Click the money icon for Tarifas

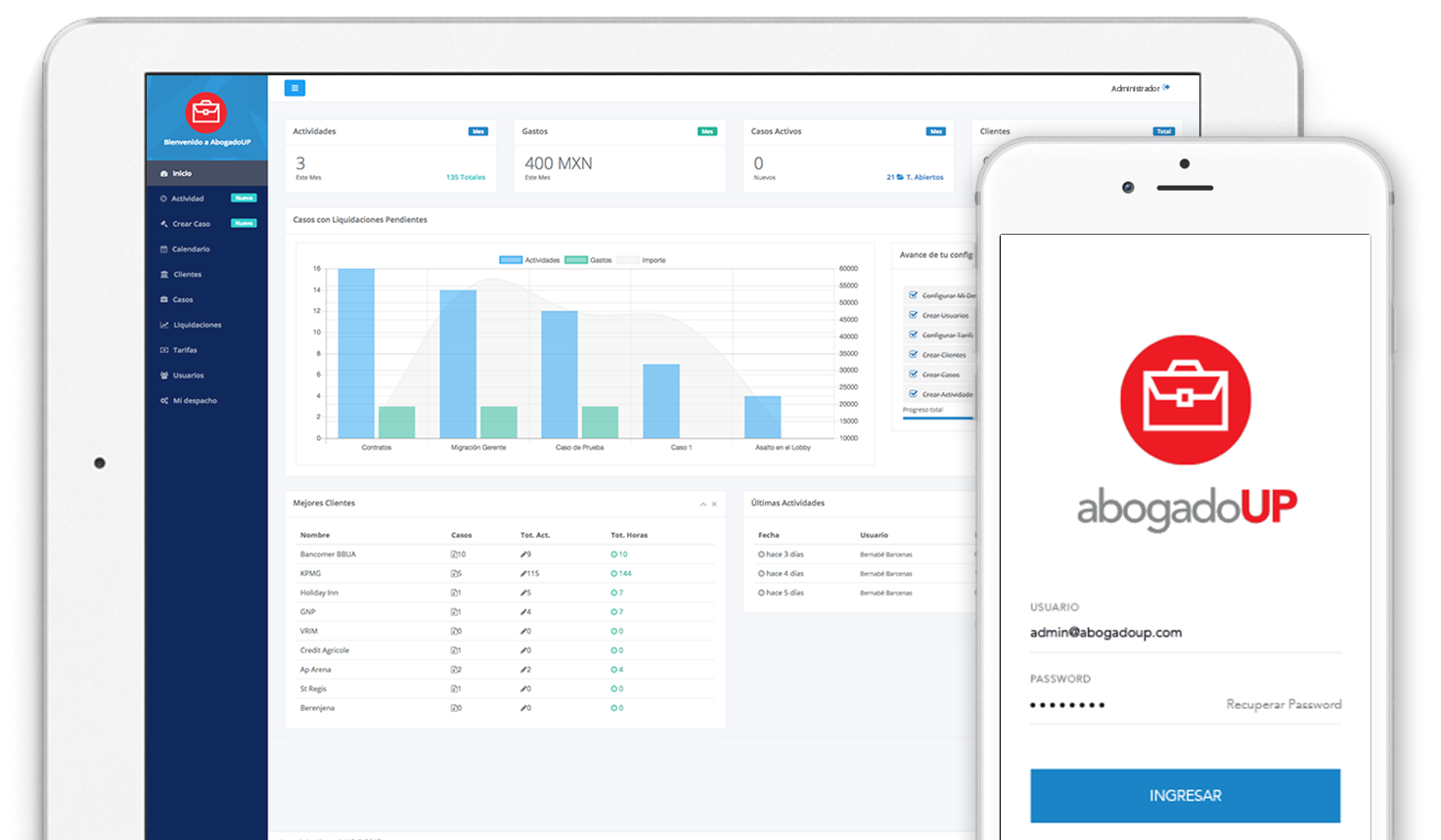pyautogui.click(x=163, y=350)
